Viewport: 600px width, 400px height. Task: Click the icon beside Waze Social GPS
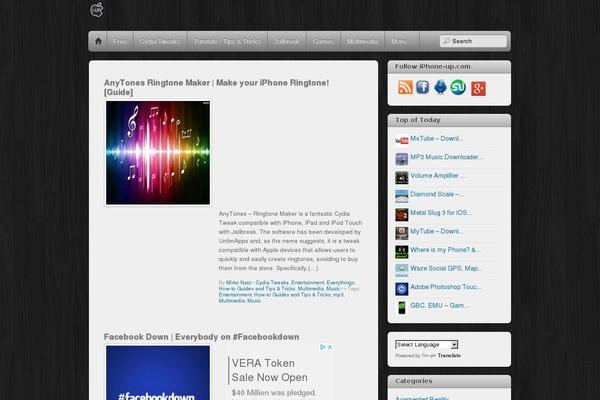(x=401, y=270)
